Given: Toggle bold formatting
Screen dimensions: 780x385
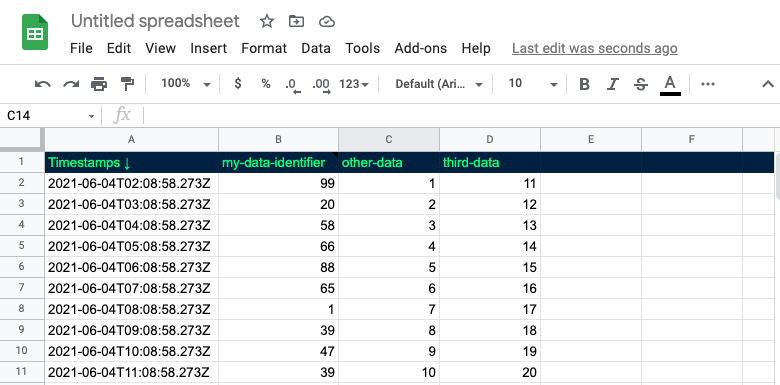Looking at the screenshot, I should click(585, 85).
